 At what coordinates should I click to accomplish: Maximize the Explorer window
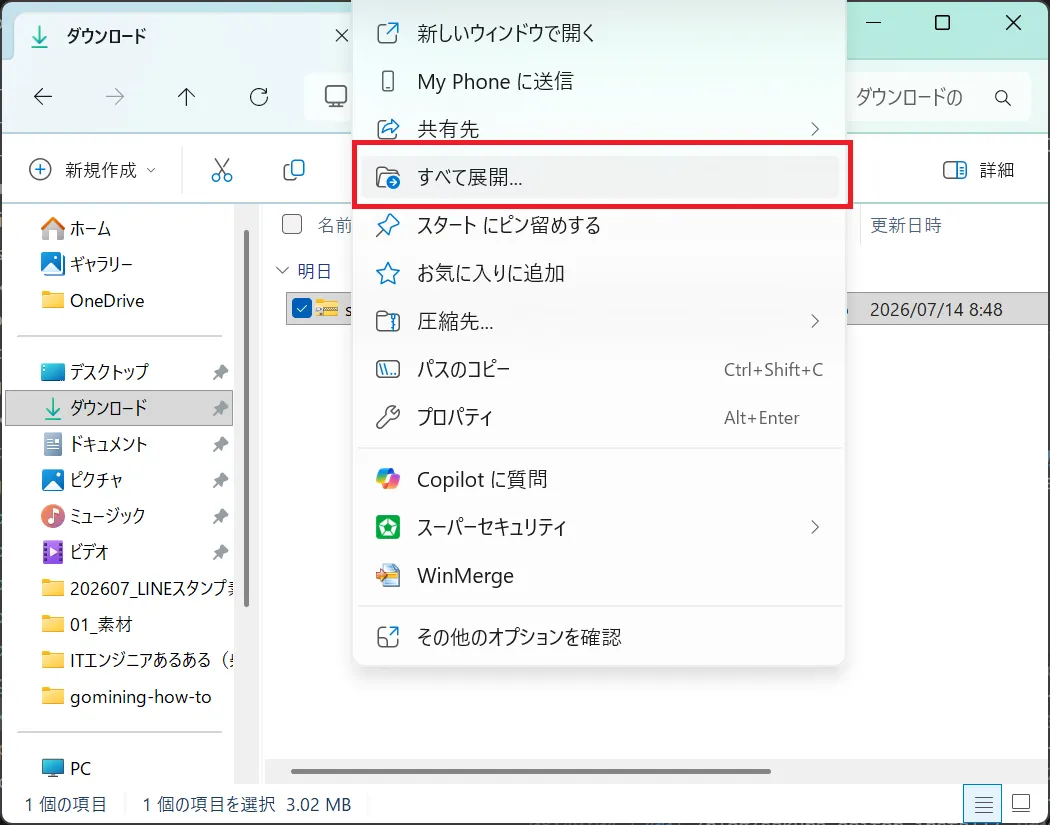(x=942, y=23)
